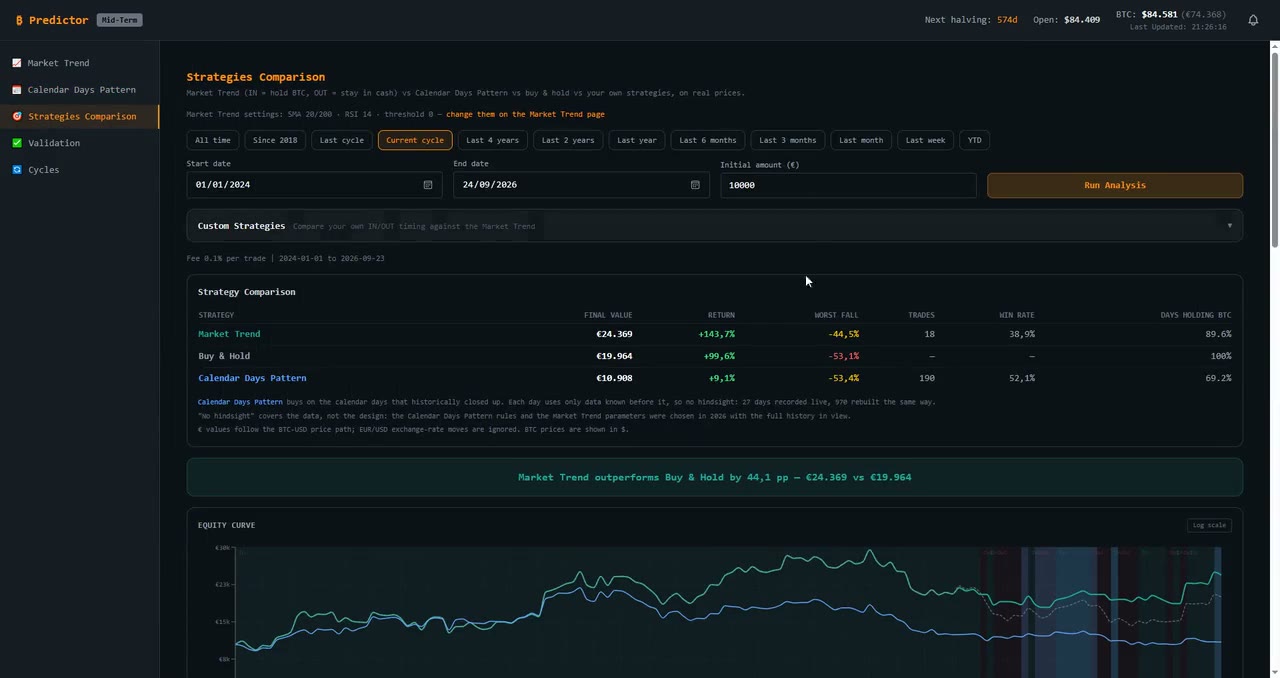Choose the Last cycle range
1280x678 pixels.
[342, 140]
